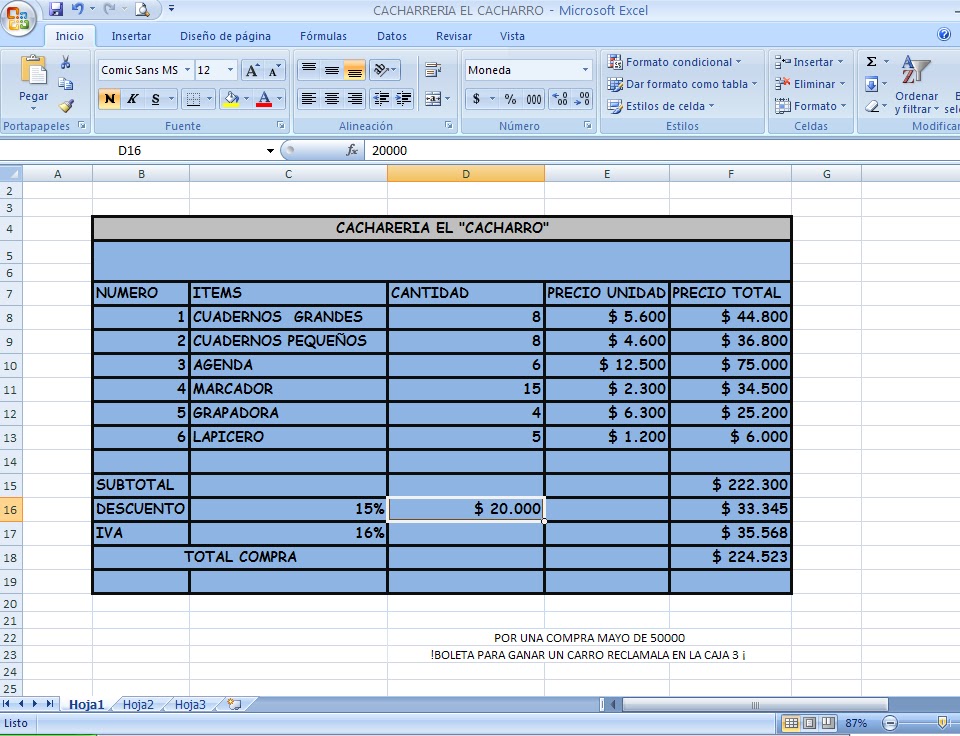This screenshot has height=736, width=960.
Task: Expand the Name Box dropdown arrow
Action: point(270,151)
